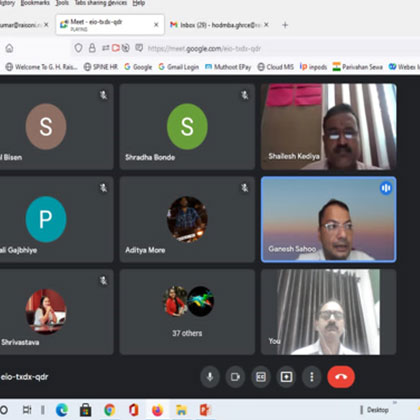Viewport: 420px width, 420px height.
Task: Open inpods bookmark
Action: point(313,67)
